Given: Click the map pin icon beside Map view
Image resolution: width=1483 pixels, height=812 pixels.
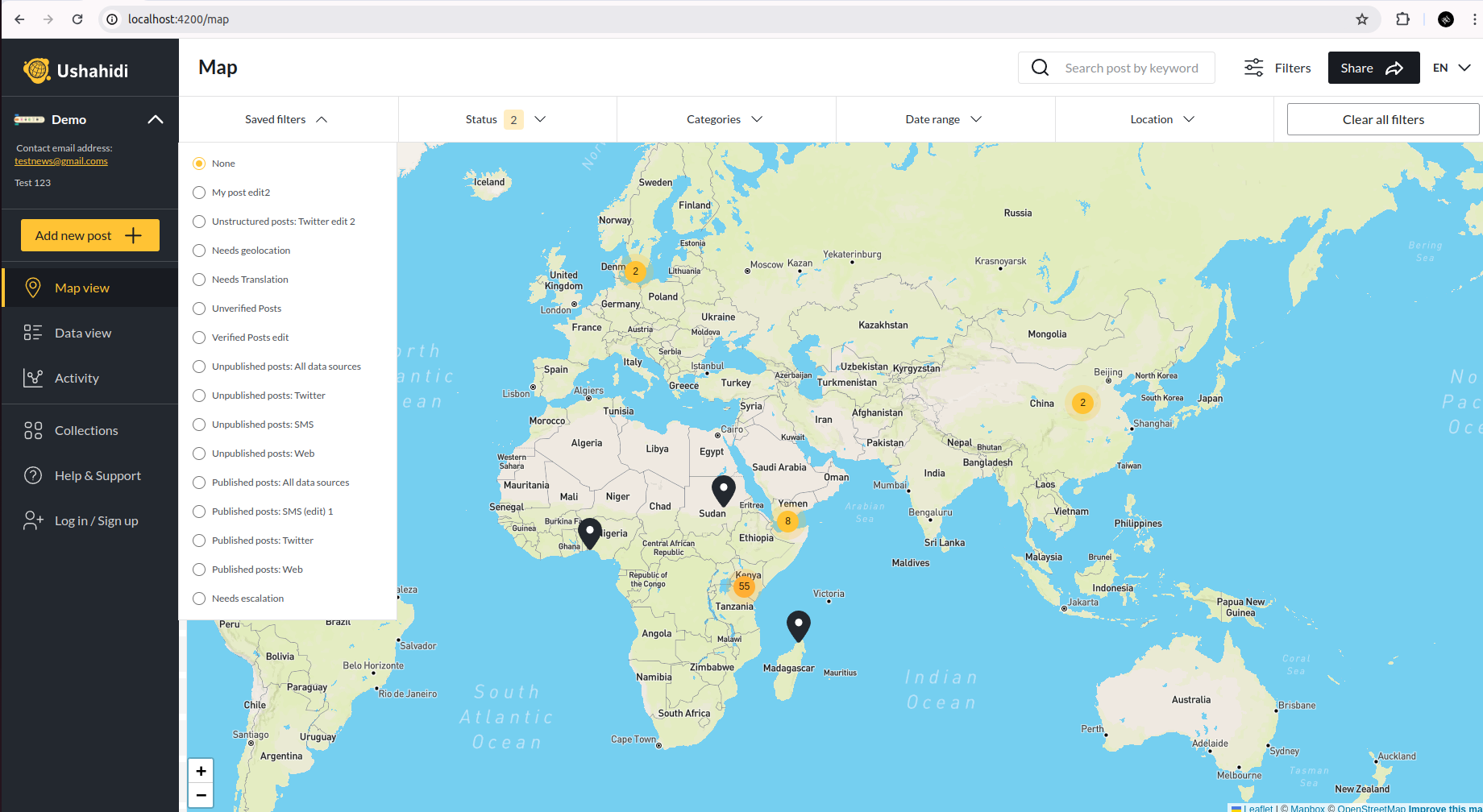Looking at the screenshot, I should (33, 288).
